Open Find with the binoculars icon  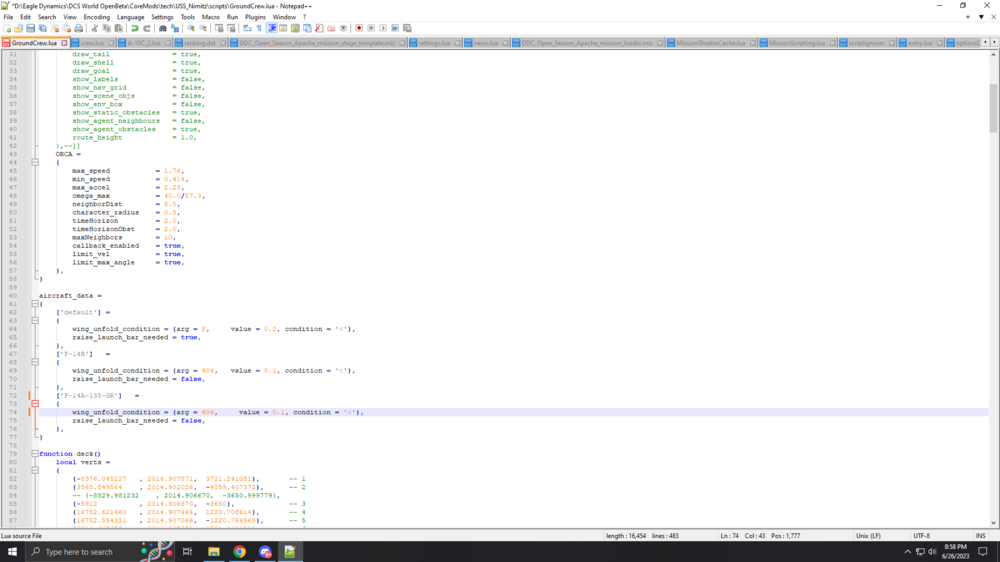[x=163, y=28]
